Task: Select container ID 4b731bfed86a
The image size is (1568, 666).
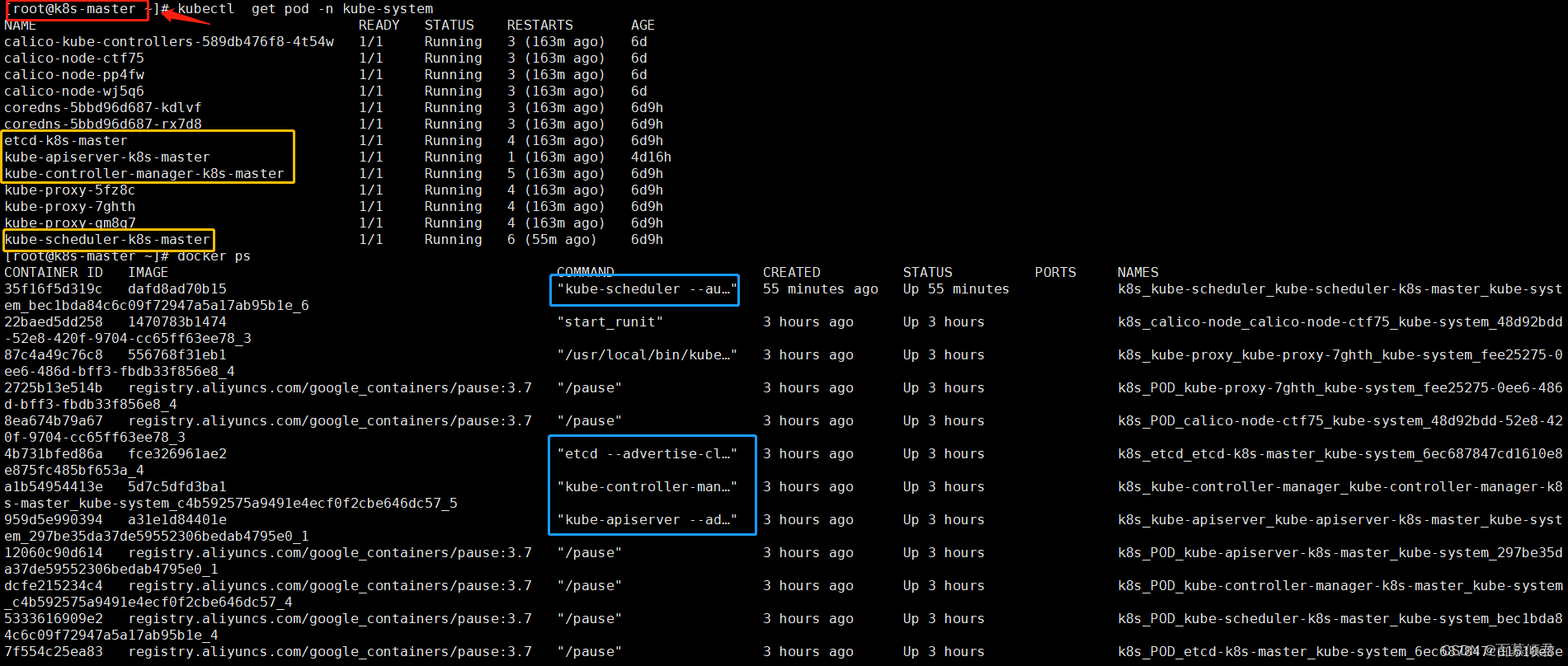Action: pos(54,454)
